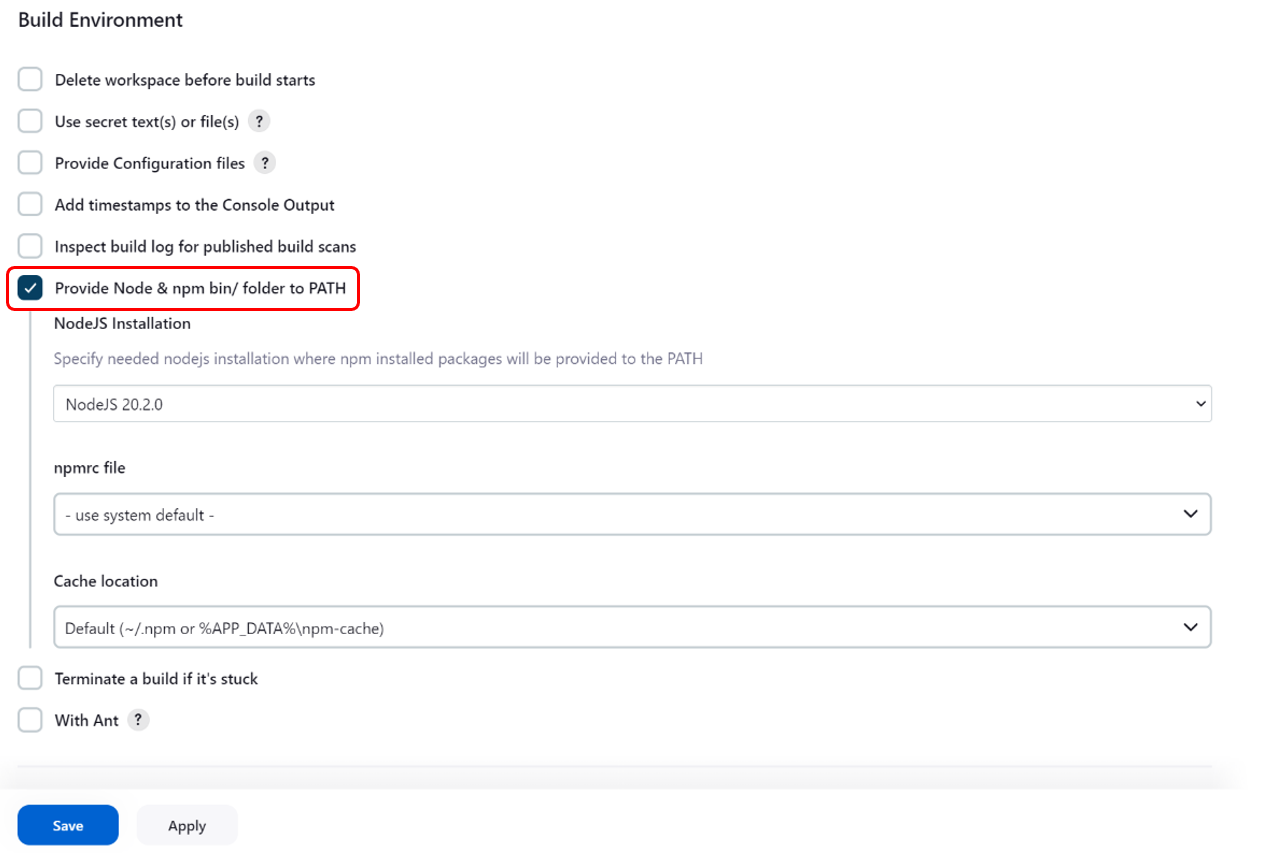Click the 'Inspect build log for published build scans' label
1280x867 pixels.
coord(205,246)
